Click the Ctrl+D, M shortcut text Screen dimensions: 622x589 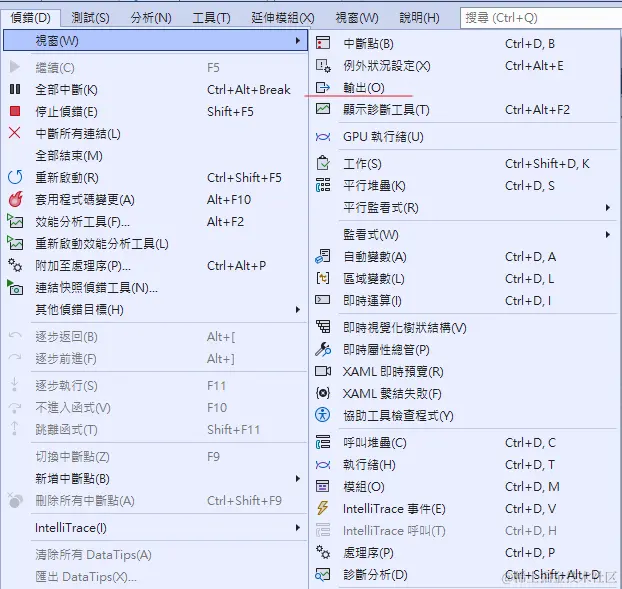coord(532,486)
